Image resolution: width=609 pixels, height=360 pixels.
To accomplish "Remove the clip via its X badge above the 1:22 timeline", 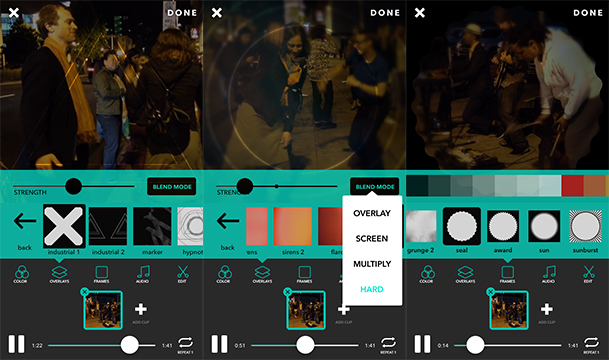I will click(84, 292).
